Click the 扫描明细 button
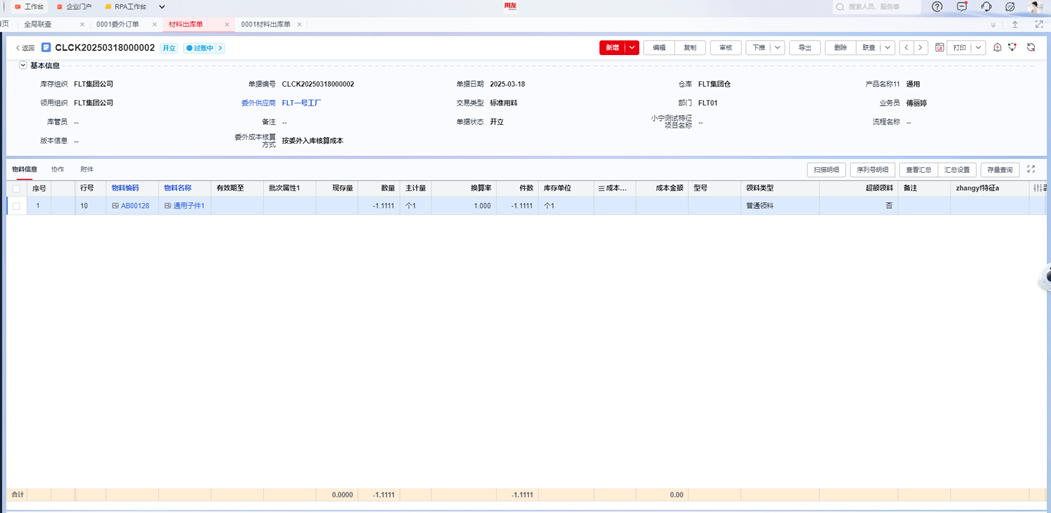 (826, 170)
